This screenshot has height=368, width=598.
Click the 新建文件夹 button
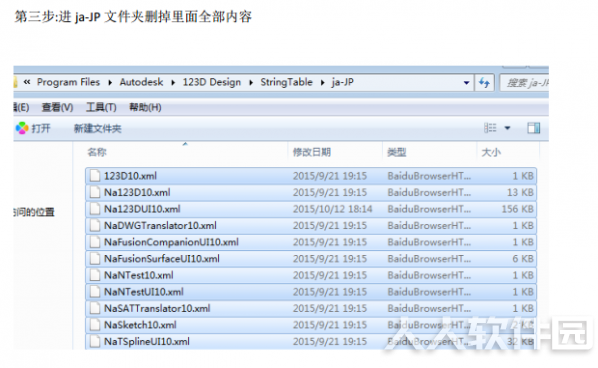point(97,129)
